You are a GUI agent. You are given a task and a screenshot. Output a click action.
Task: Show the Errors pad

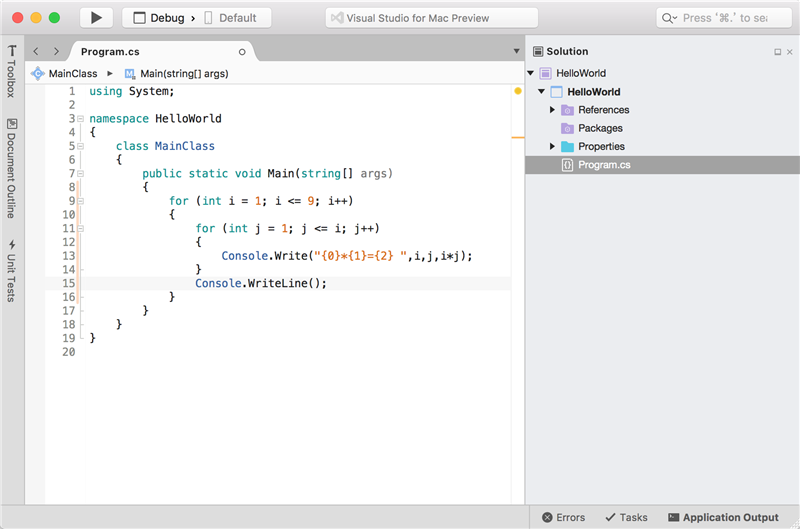pos(564,517)
